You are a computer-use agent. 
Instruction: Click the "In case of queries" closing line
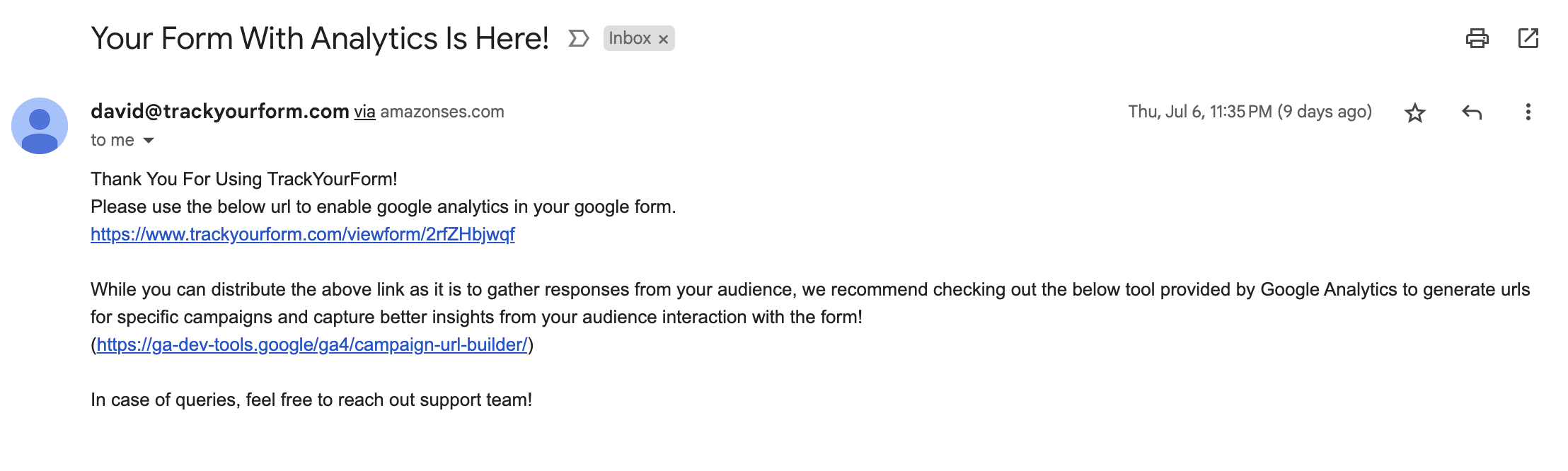tap(311, 400)
